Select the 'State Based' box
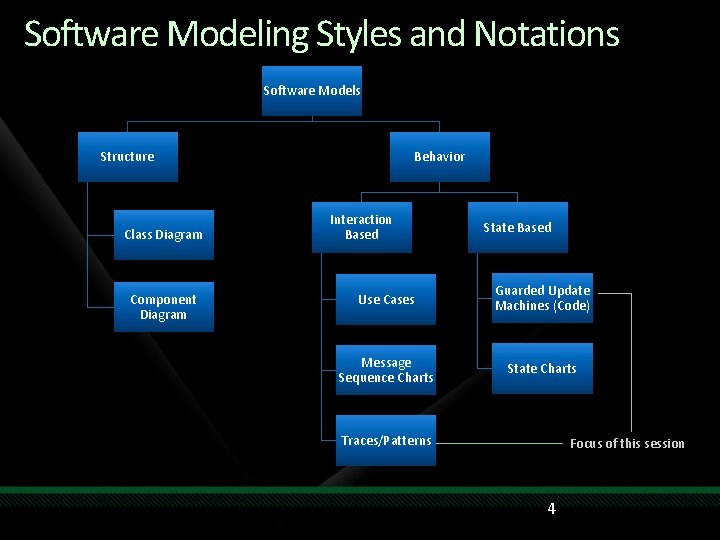The height and width of the screenshot is (540, 720). tap(518, 227)
